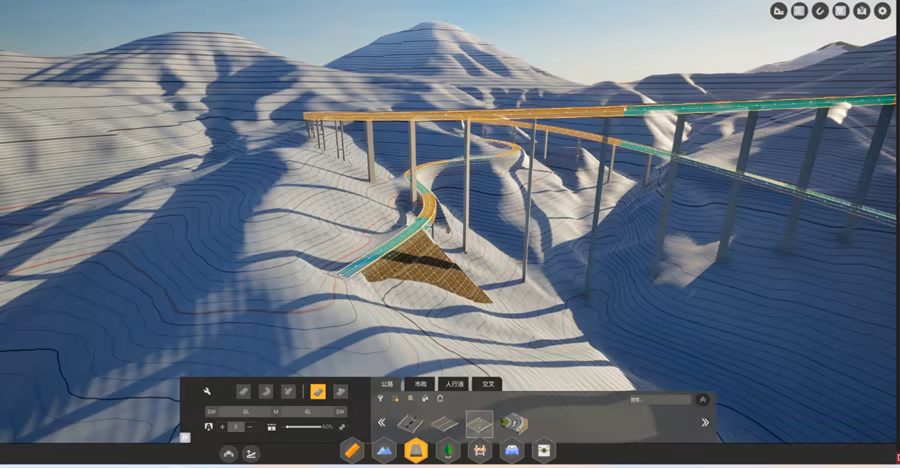Screen dimensions: 900x468
Task: Select the highlighted road surface hexagon
Action: [x=416, y=451]
